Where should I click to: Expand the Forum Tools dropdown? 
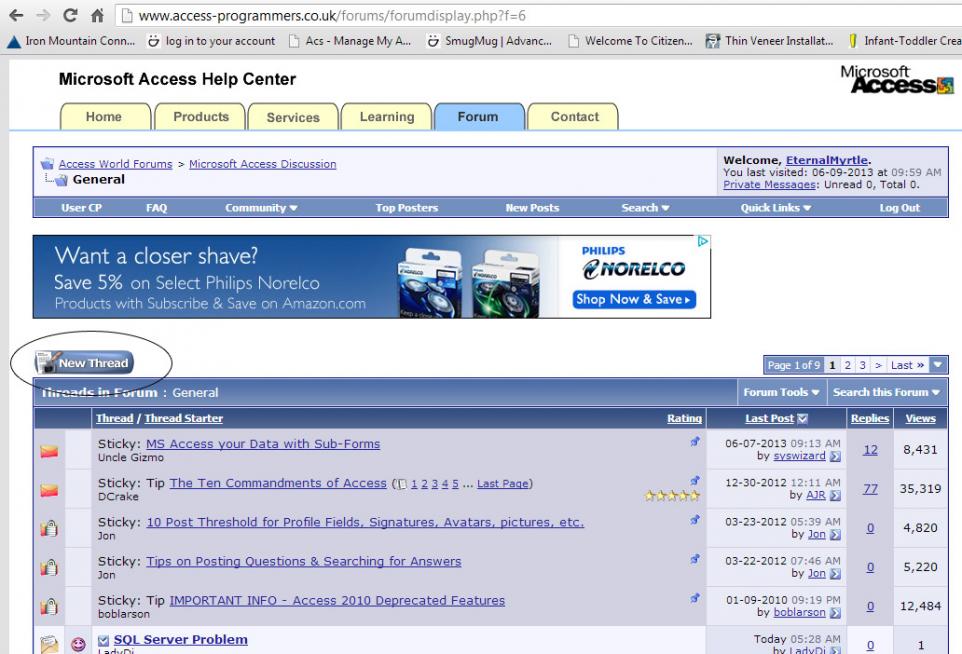tap(782, 392)
